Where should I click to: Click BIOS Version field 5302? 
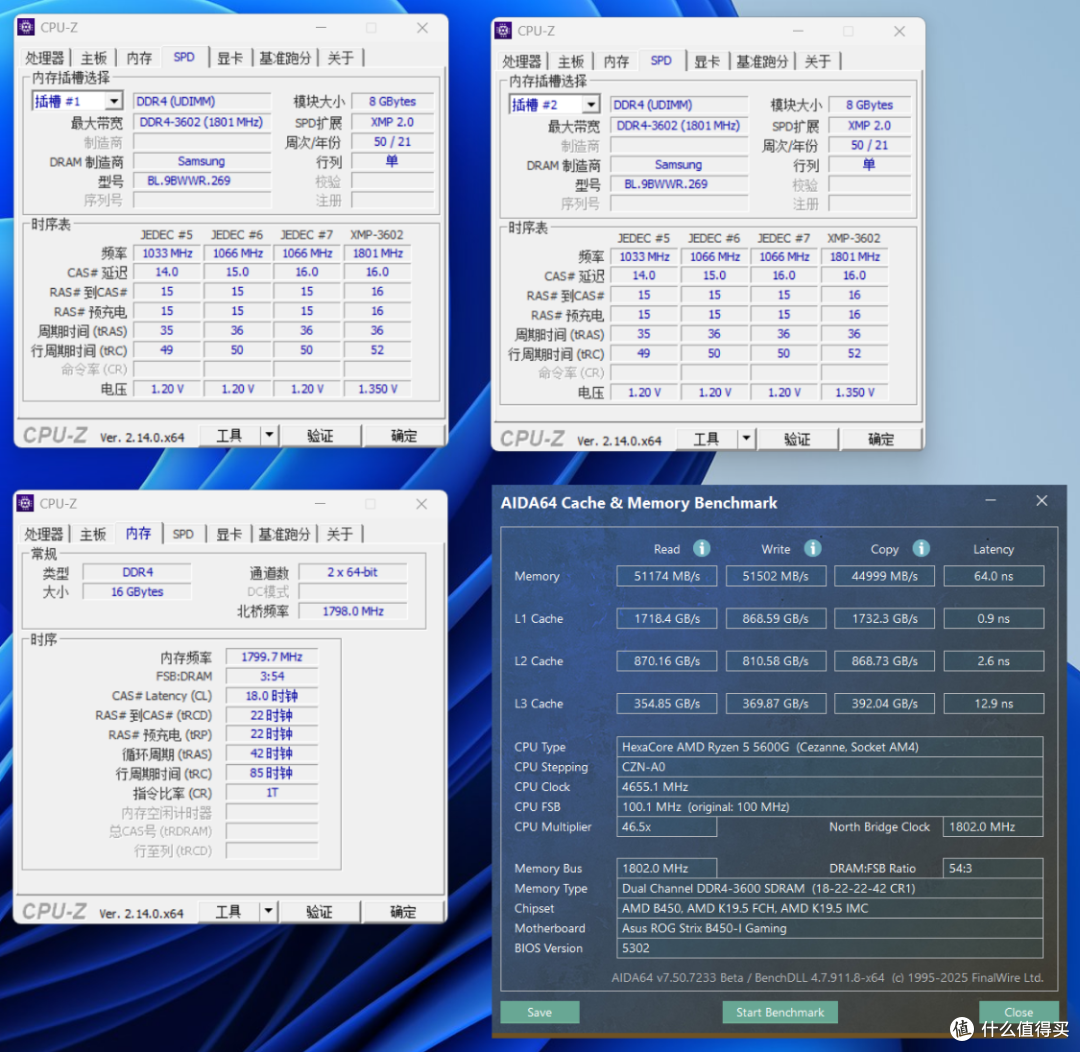[829, 948]
